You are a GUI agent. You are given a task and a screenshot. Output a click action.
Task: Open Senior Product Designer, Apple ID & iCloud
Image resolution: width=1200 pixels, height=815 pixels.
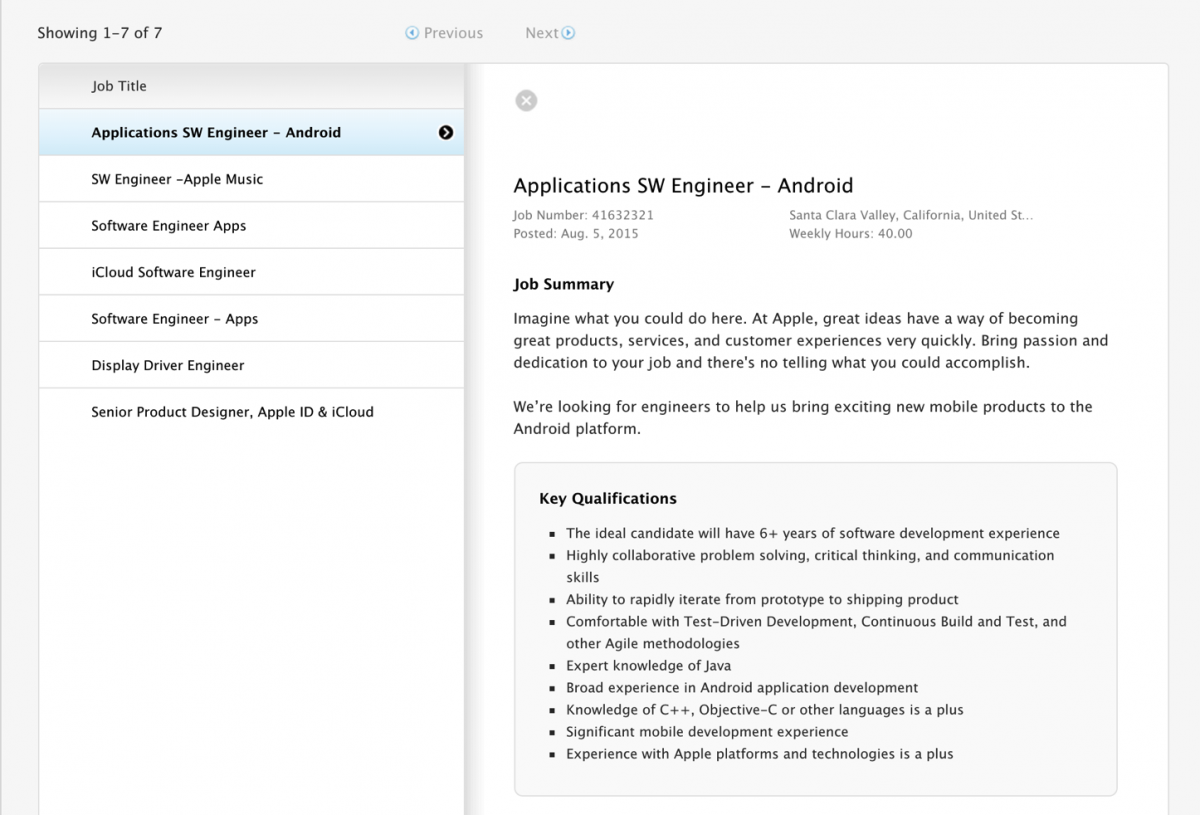[232, 411]
